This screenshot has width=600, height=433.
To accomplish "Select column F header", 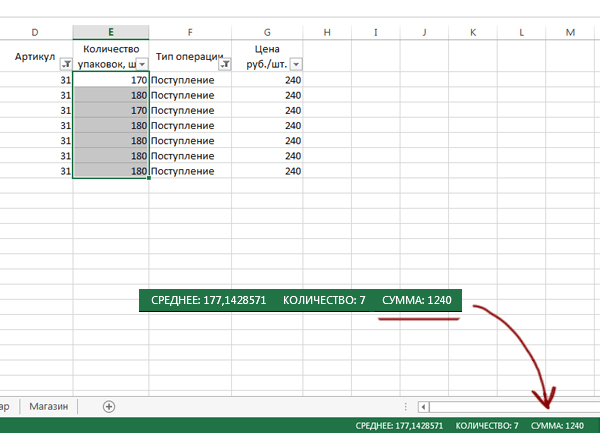I will pos(190,33).
